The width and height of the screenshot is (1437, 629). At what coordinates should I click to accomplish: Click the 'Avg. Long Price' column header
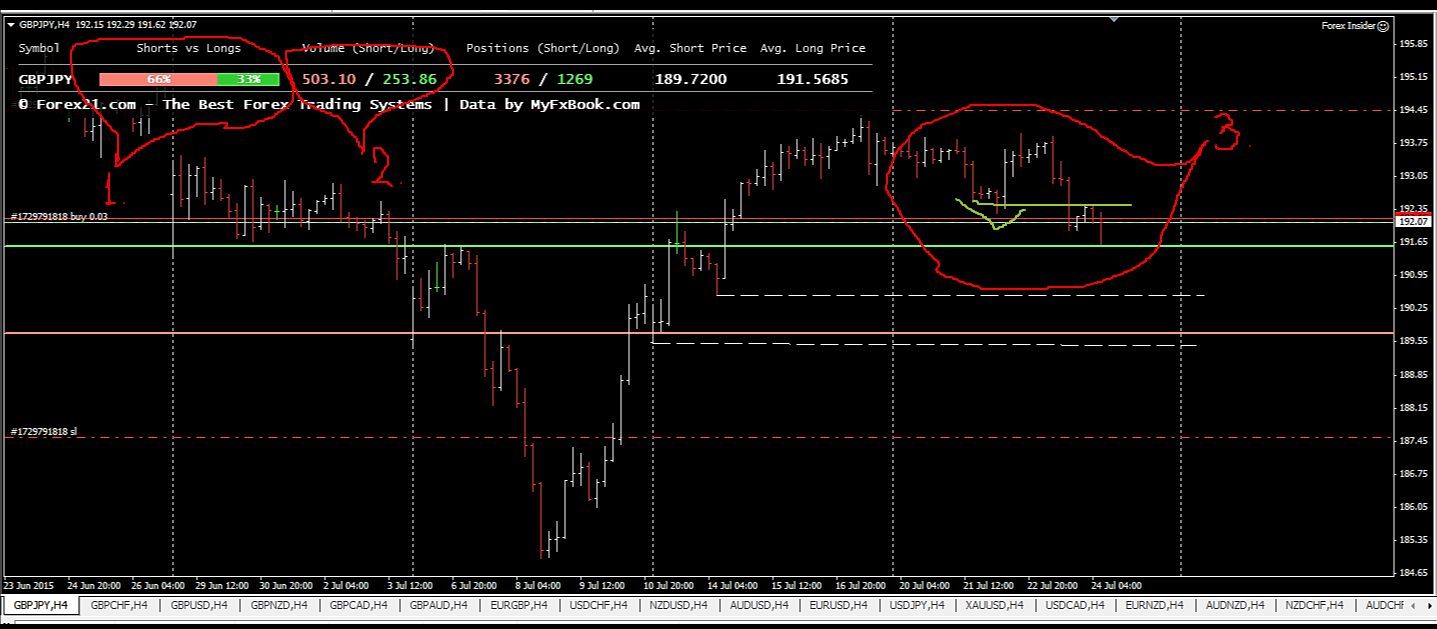pyautogui.click(x=813, y=48)
